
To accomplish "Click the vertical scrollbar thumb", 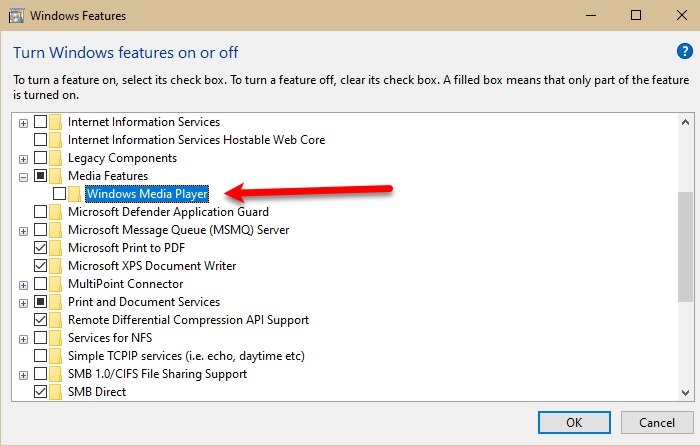I will (684, 245).
